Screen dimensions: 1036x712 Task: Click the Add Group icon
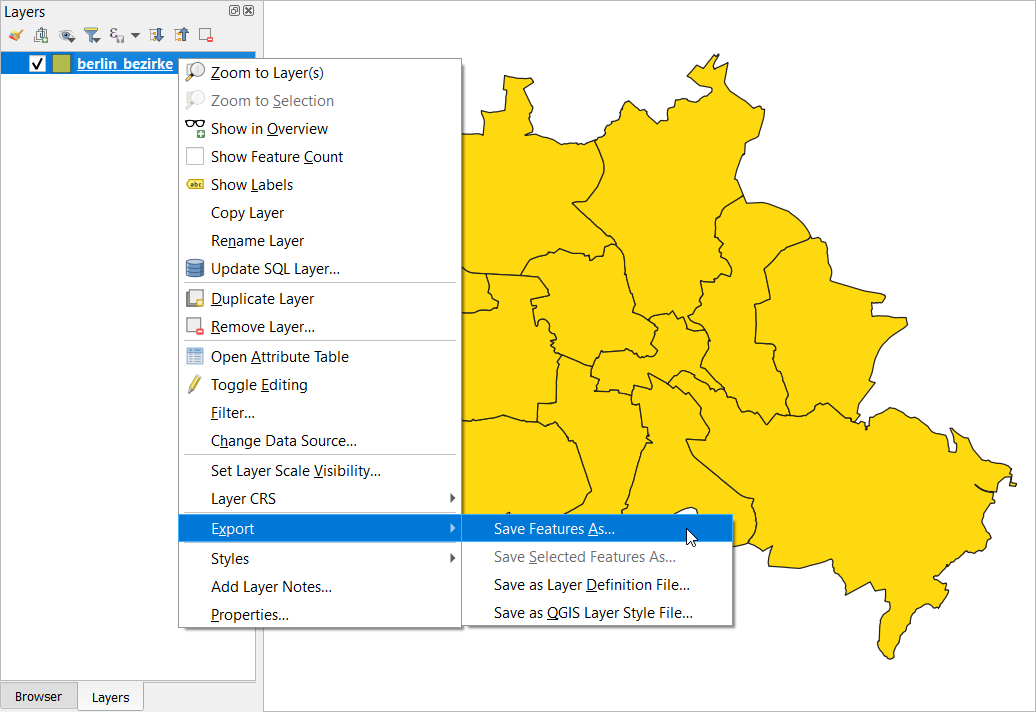(41, 35)
